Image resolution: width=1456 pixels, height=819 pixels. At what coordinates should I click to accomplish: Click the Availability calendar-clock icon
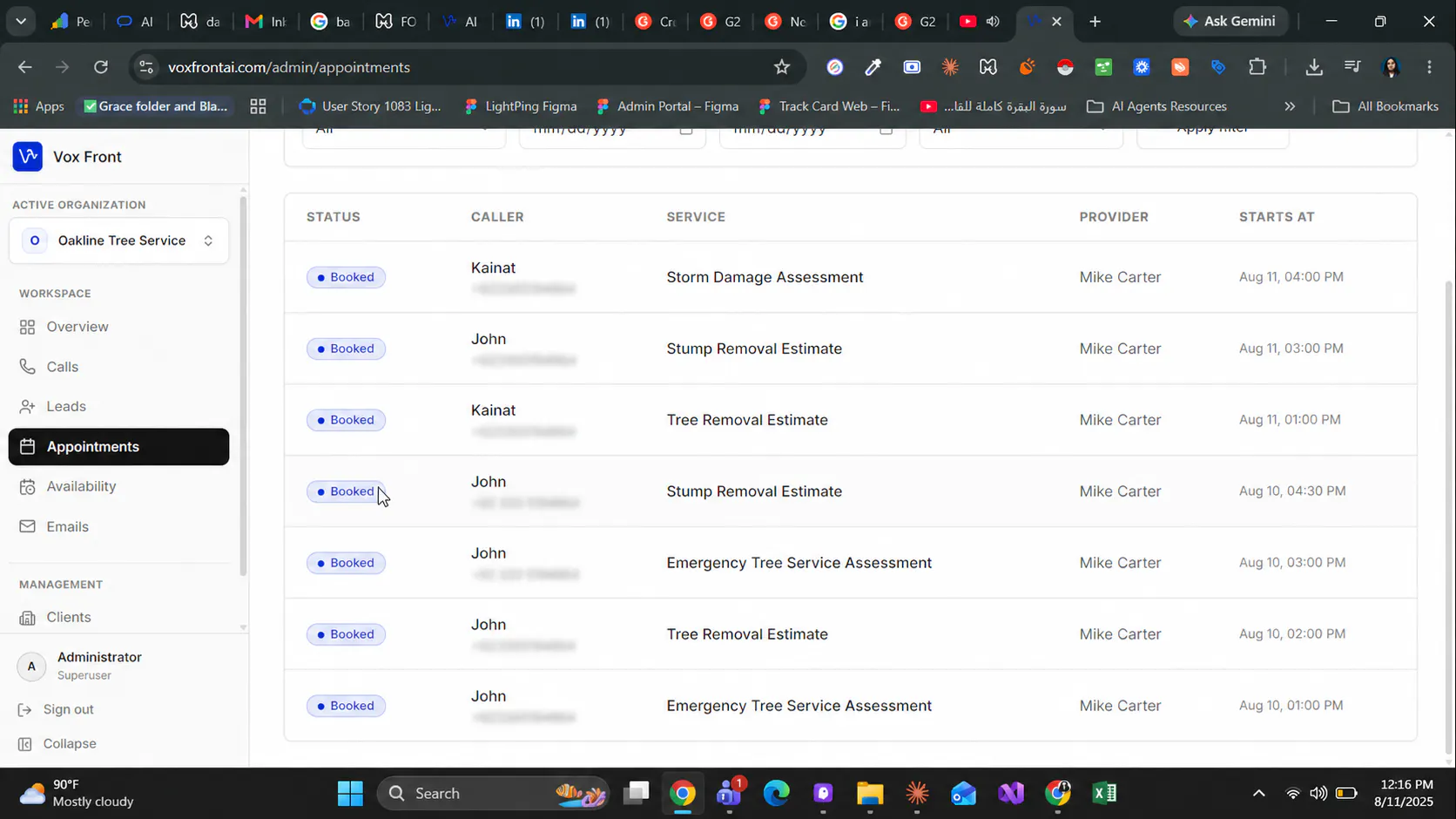point(28,486)
